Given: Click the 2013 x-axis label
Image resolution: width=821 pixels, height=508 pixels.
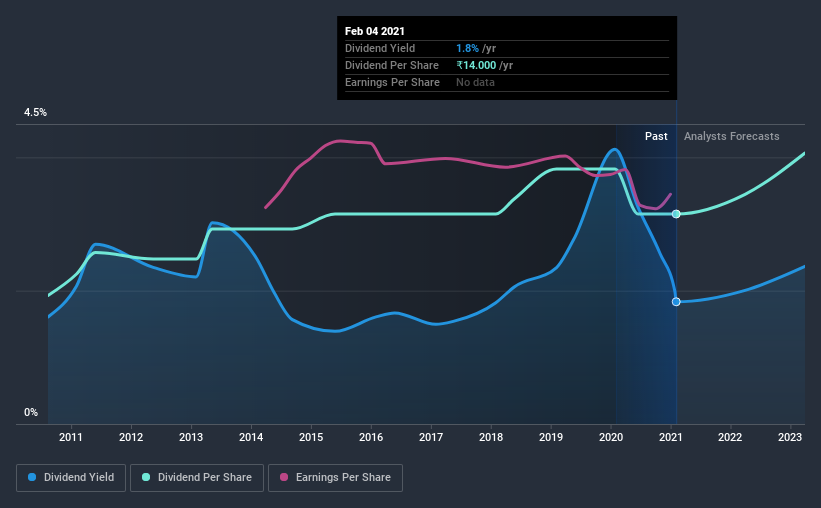Looking at the screenshot, I should point(191,437).
